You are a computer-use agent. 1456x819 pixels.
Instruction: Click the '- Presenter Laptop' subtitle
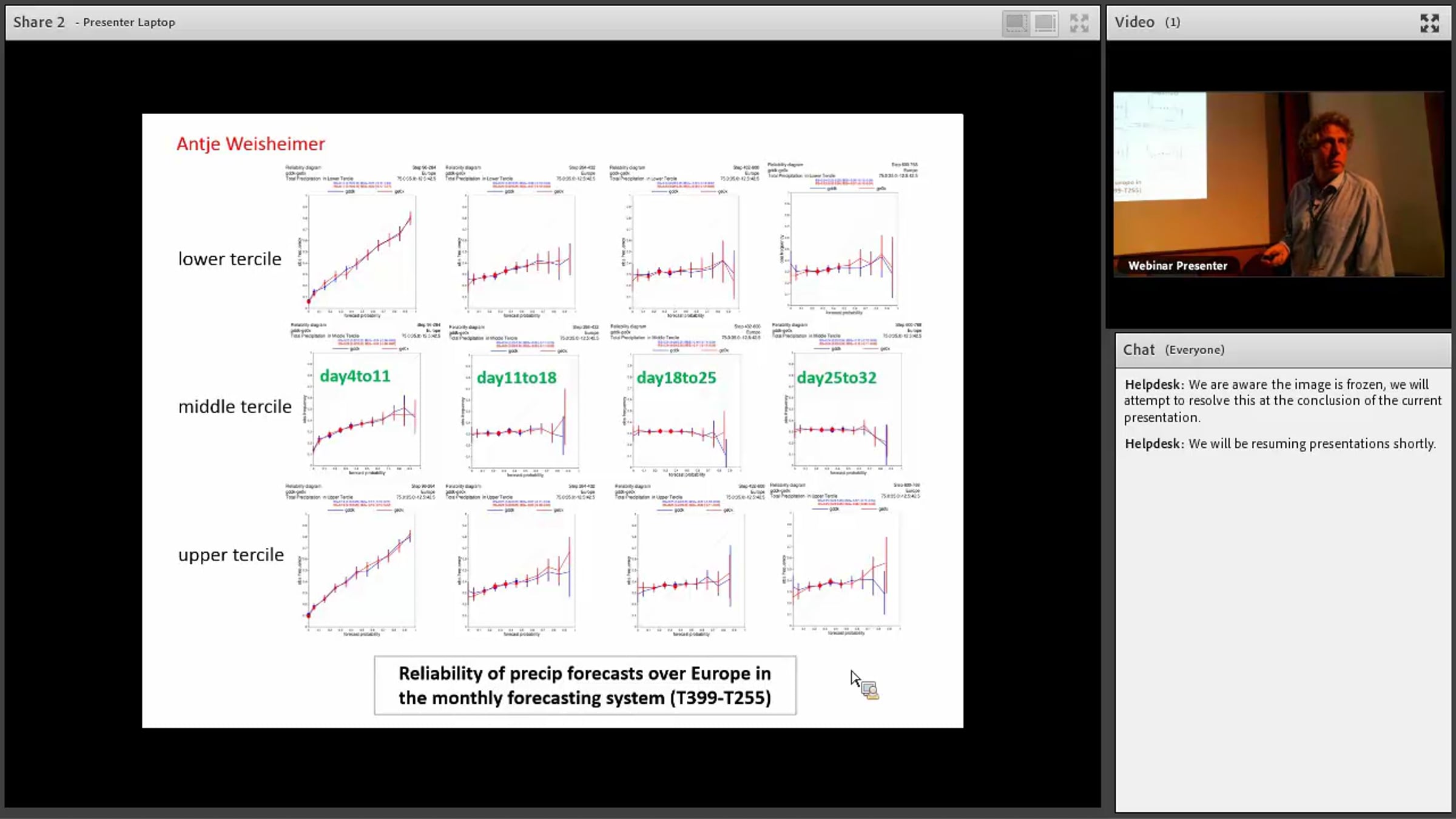click(x=126, y=22)
